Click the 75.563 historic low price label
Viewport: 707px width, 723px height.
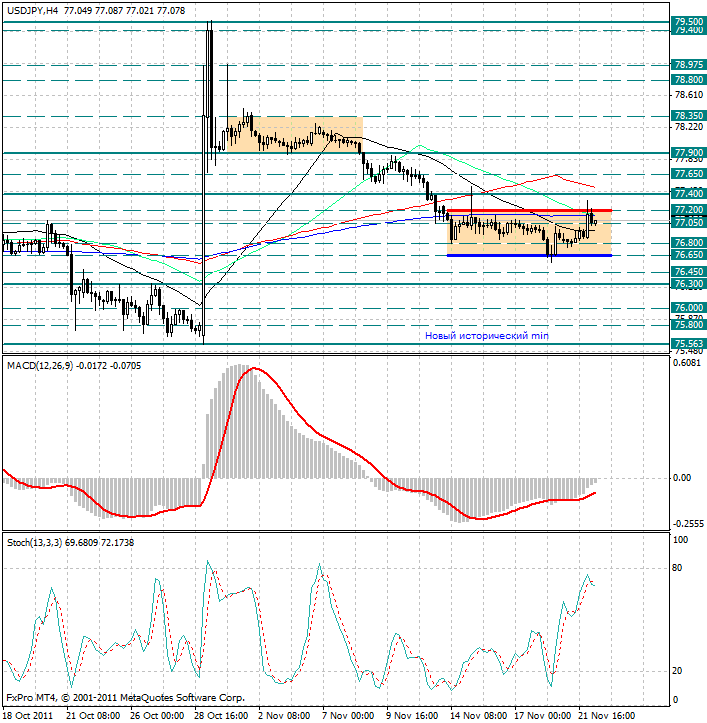coord(689,344)
